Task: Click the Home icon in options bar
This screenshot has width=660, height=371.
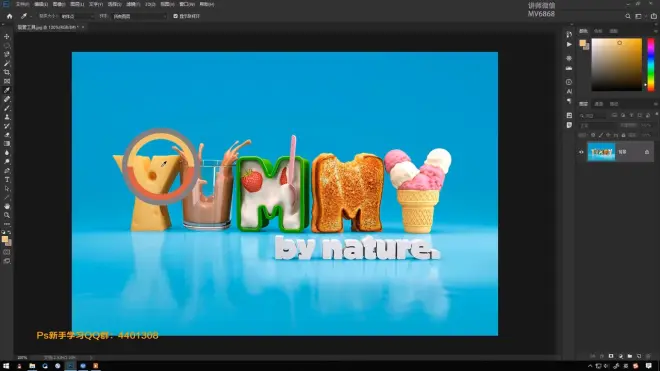Action: pos(9,16)
